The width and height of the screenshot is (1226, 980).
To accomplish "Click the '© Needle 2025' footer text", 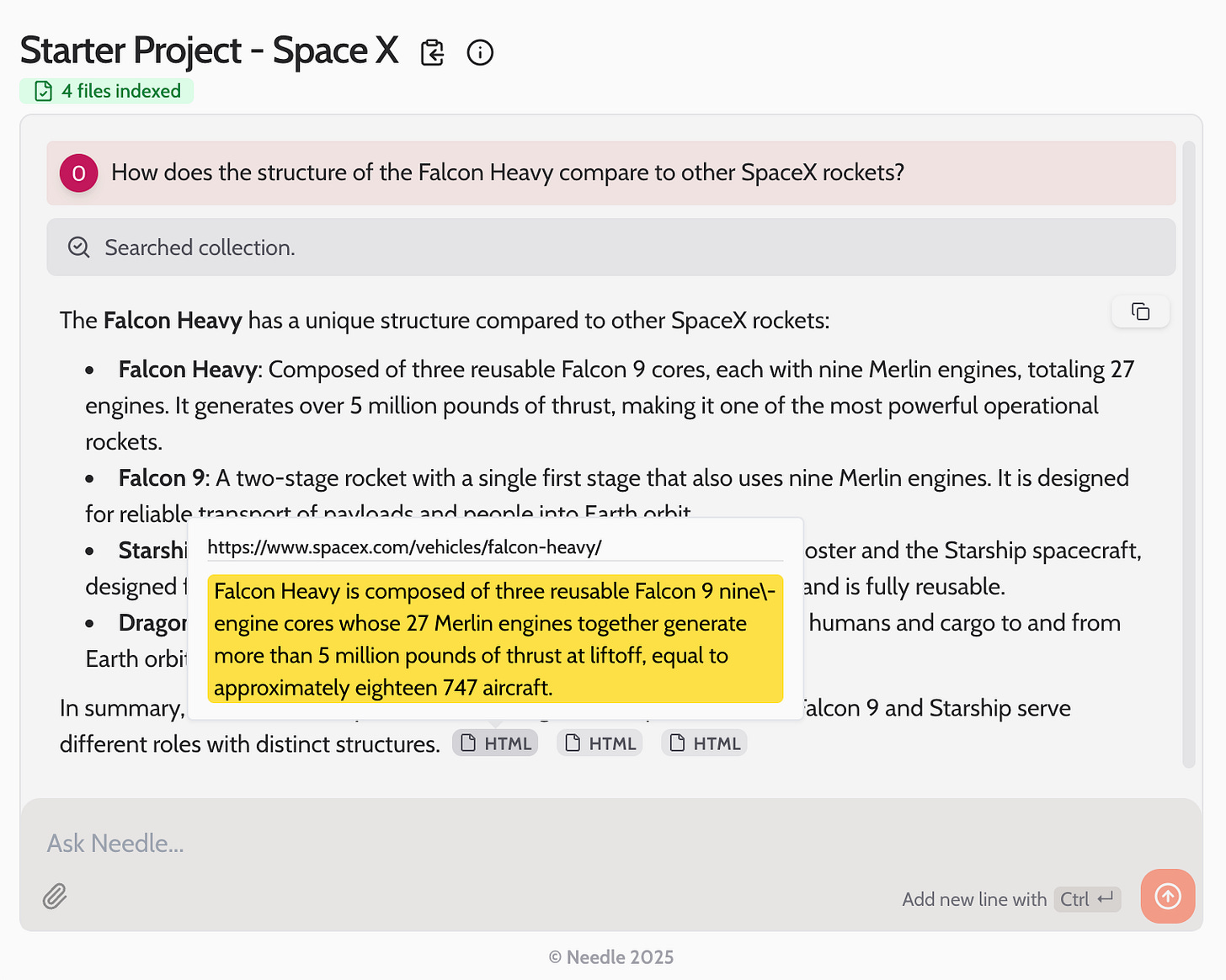I will 611,957.
